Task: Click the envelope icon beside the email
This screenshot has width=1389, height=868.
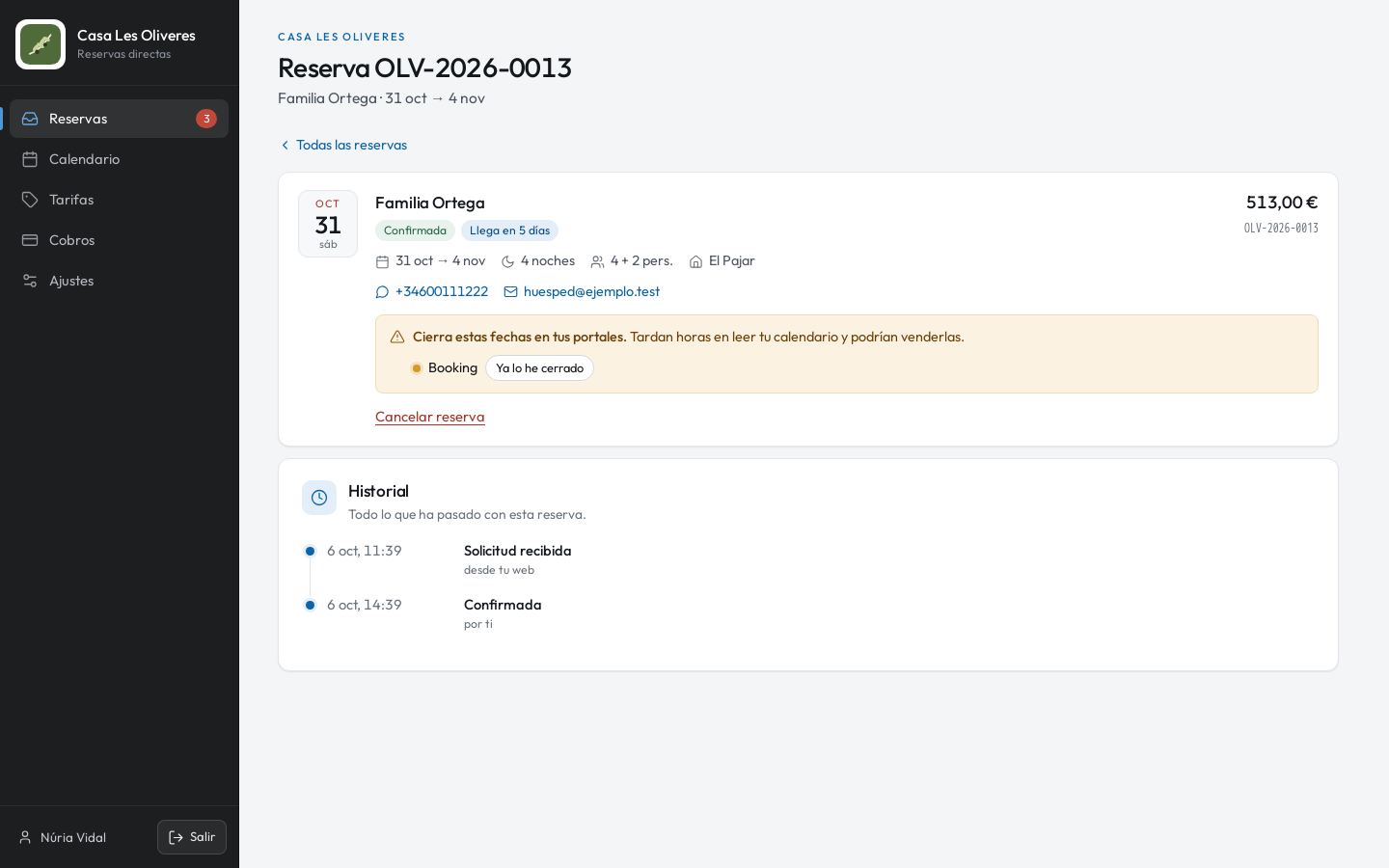Action: (x=511, y=292)
